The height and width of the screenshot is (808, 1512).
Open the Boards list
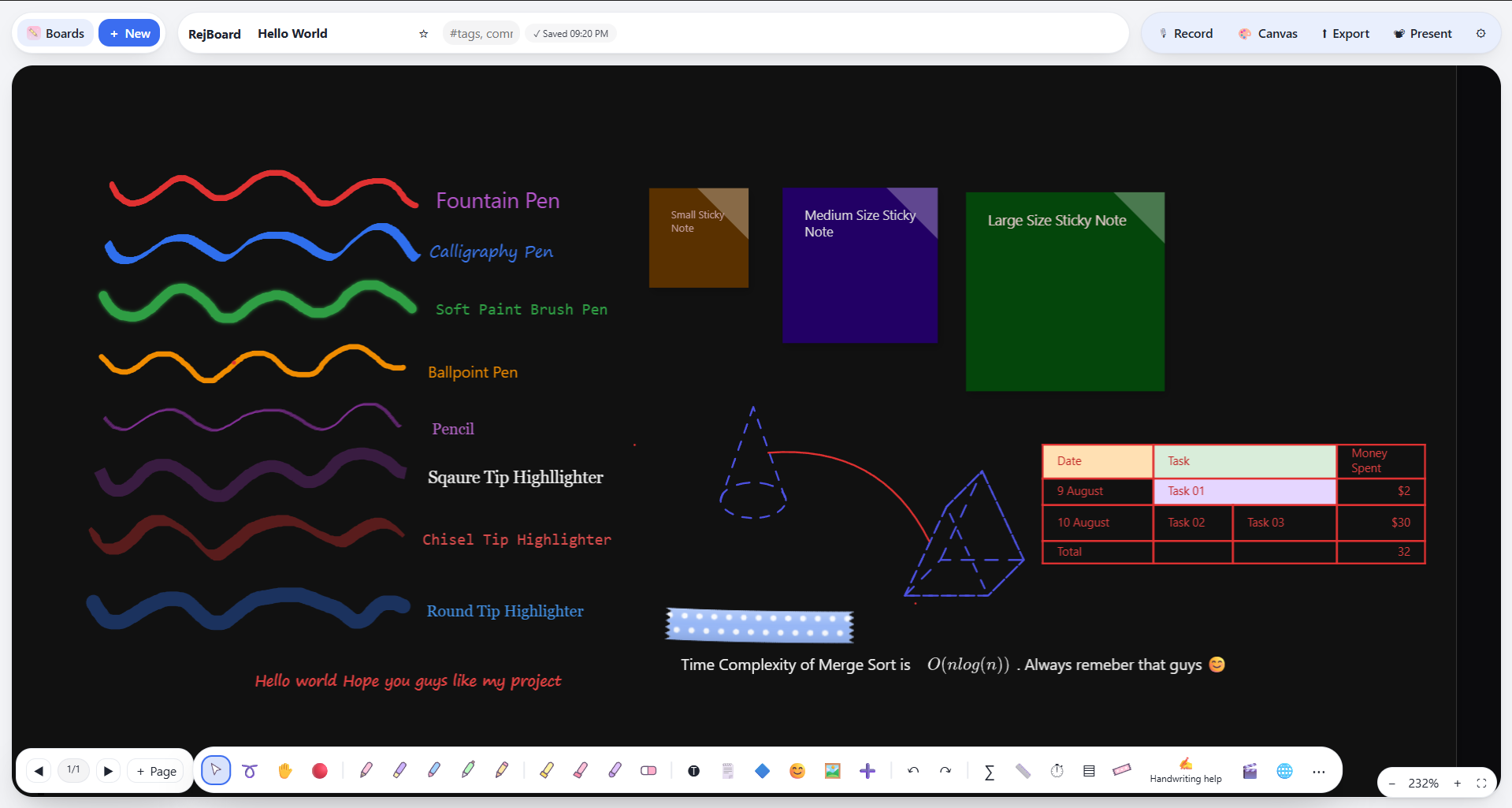click(55, 33)
